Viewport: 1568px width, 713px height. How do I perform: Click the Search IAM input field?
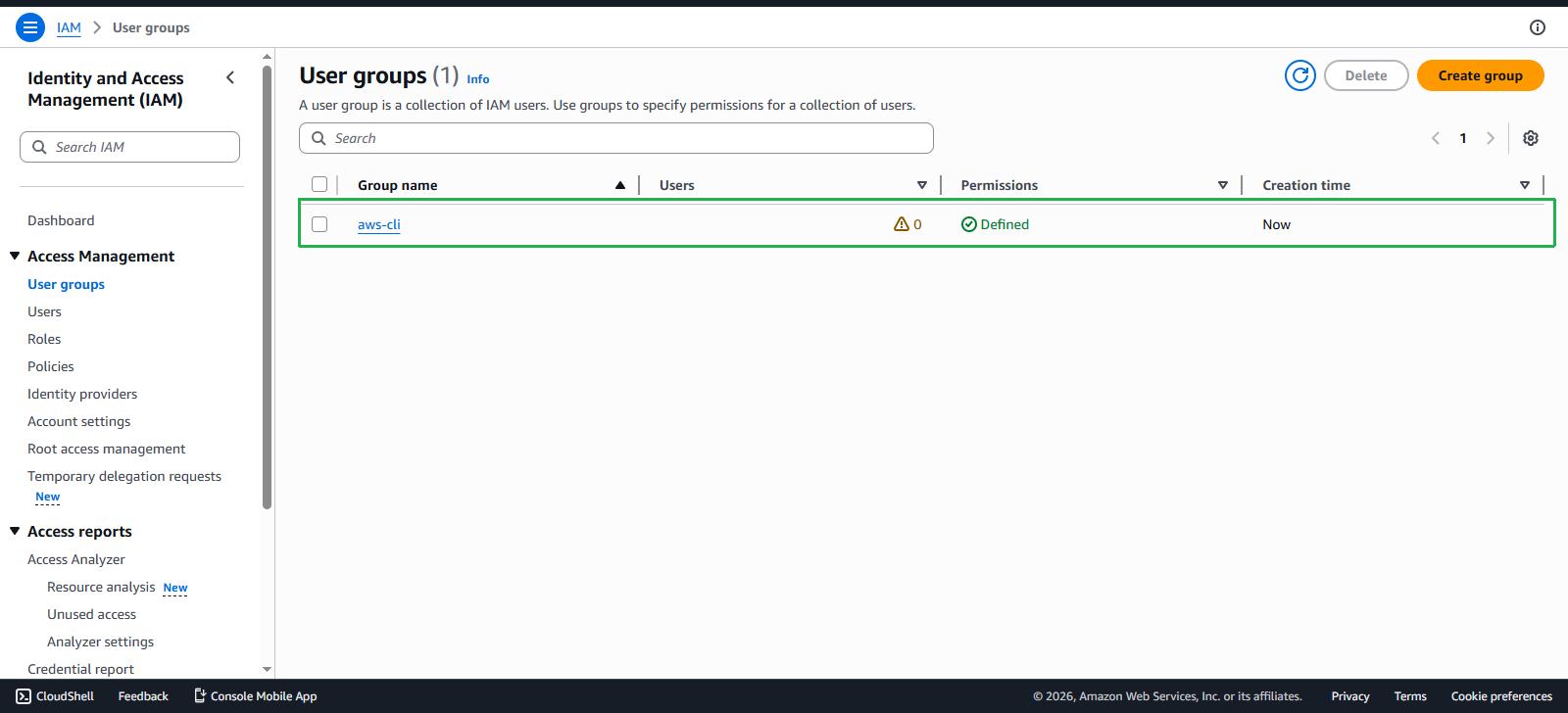(x=129, y=147)
